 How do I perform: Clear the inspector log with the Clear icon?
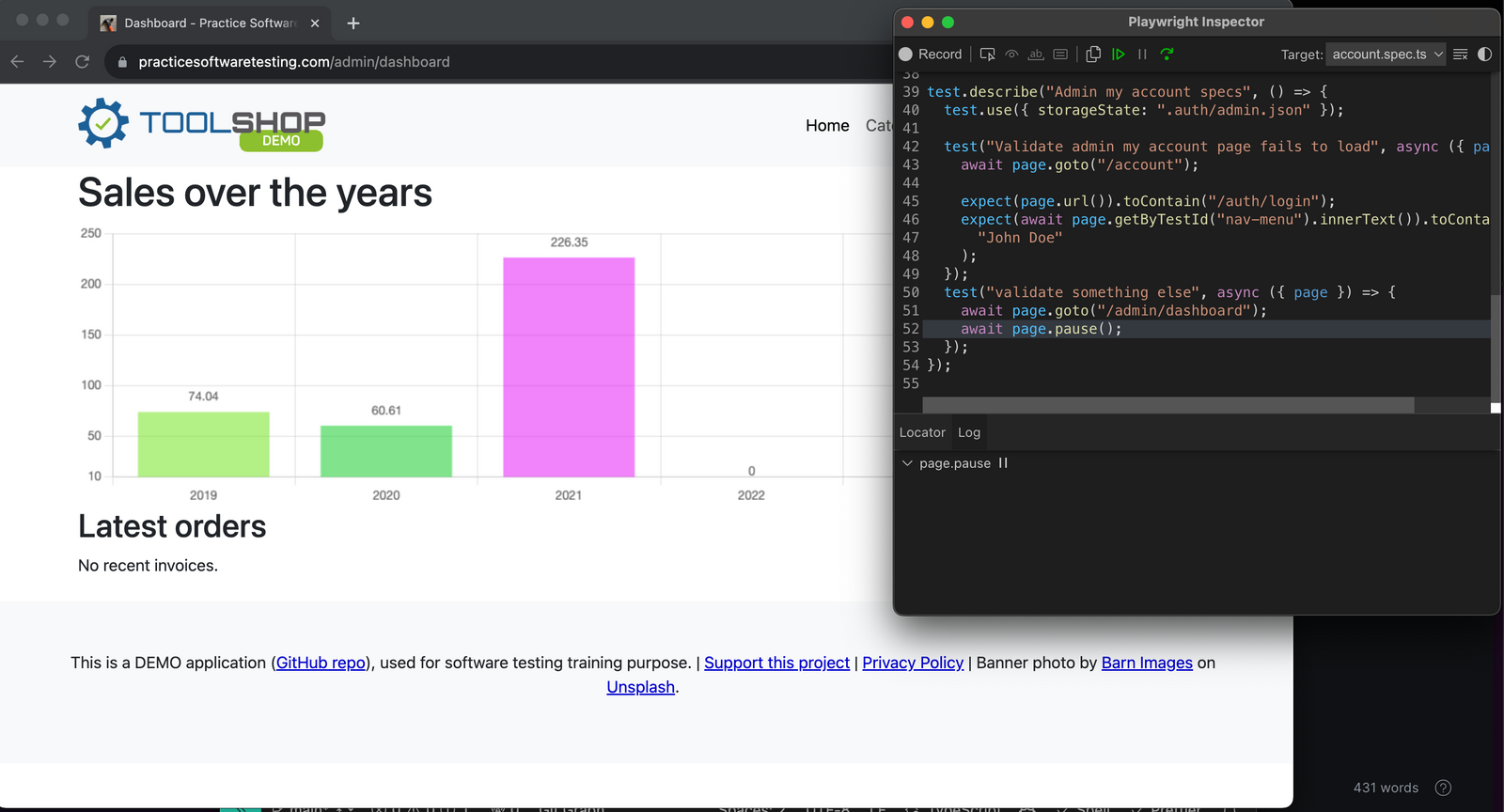coord(1460,55)
